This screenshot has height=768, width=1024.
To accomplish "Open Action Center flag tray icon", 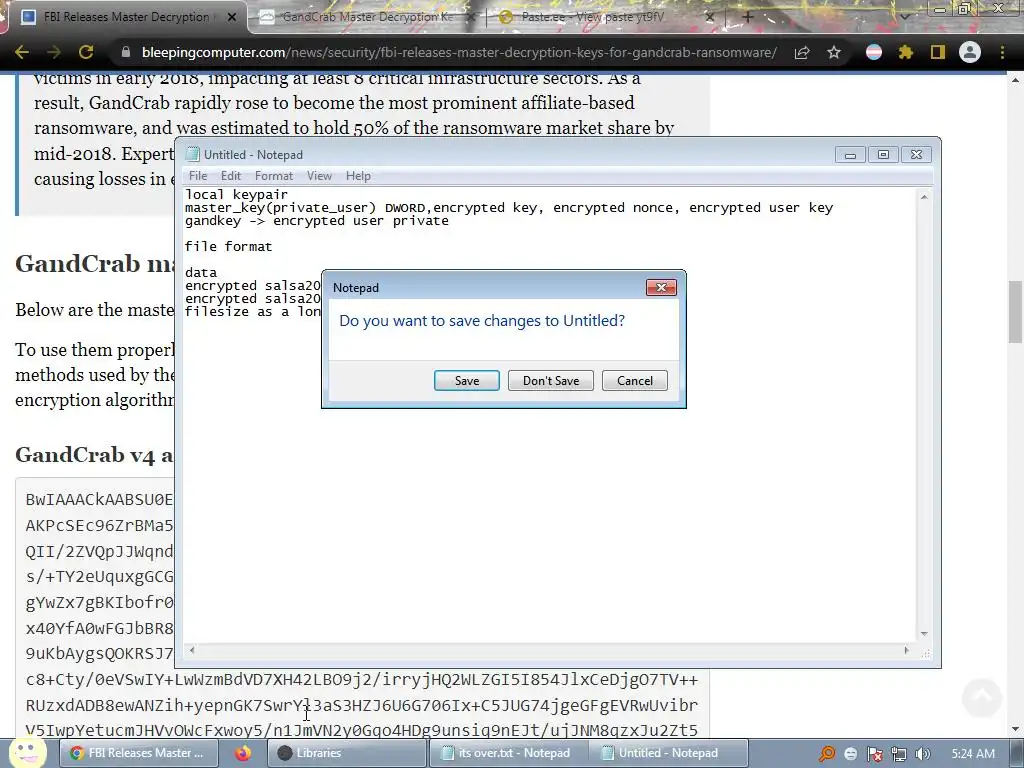I will pyautogui.click(x=874, y=754).
